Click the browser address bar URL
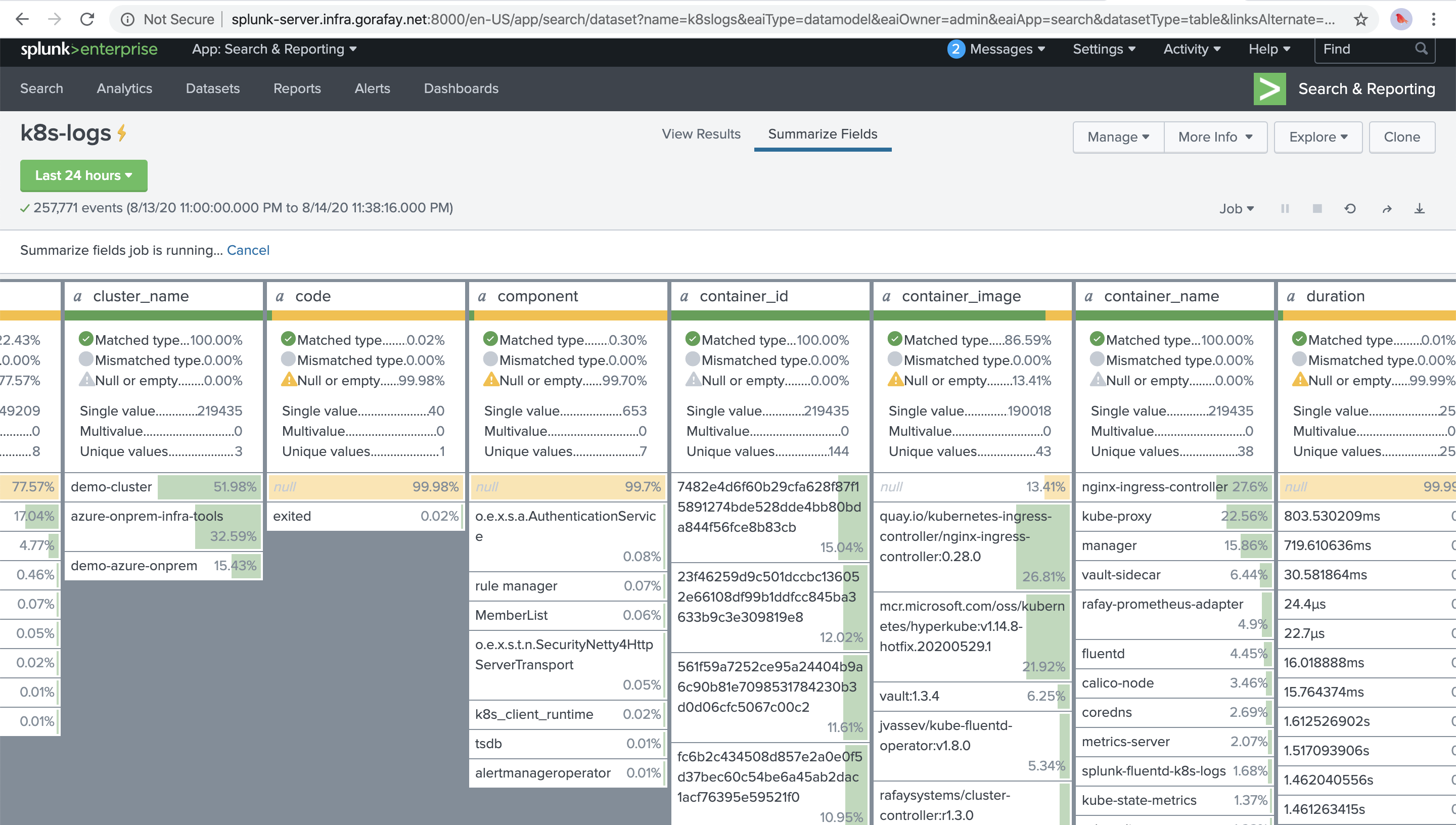This screenshot has height=825, width=1456. point(783,19)
